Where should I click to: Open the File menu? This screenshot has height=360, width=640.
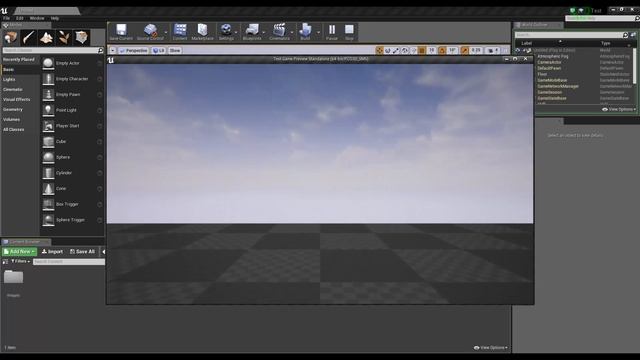7,18
